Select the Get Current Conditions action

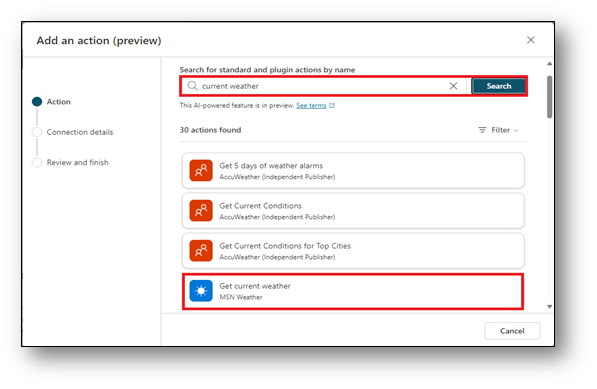353,211
